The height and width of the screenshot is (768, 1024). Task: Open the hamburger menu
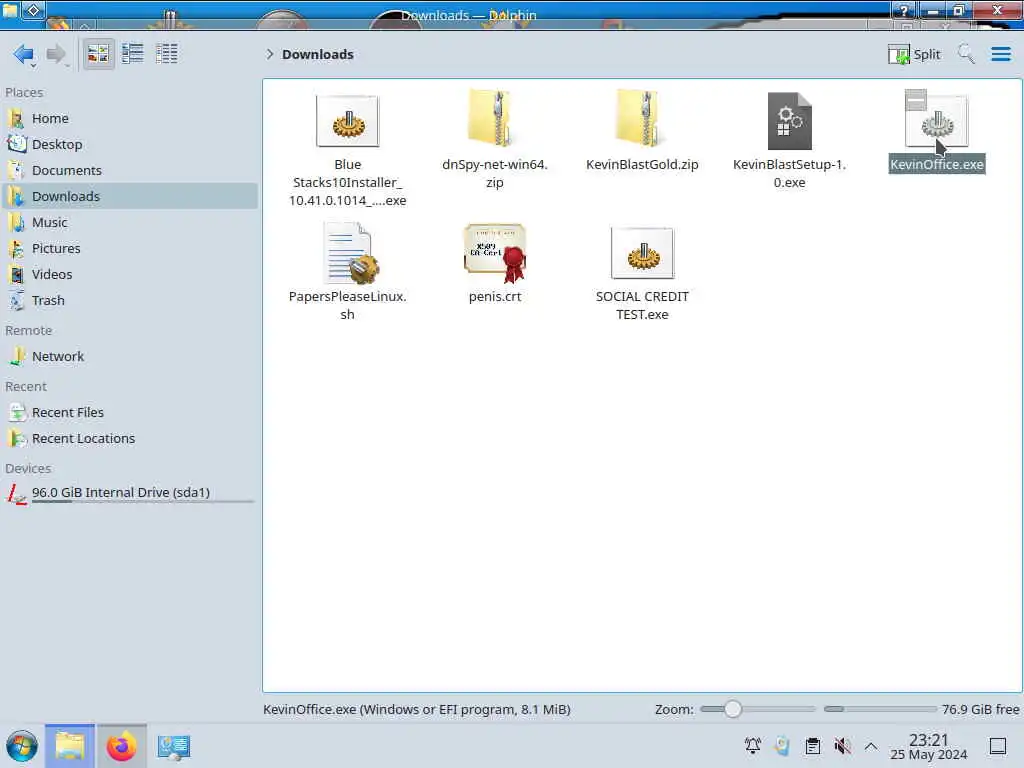(1000, 54)
